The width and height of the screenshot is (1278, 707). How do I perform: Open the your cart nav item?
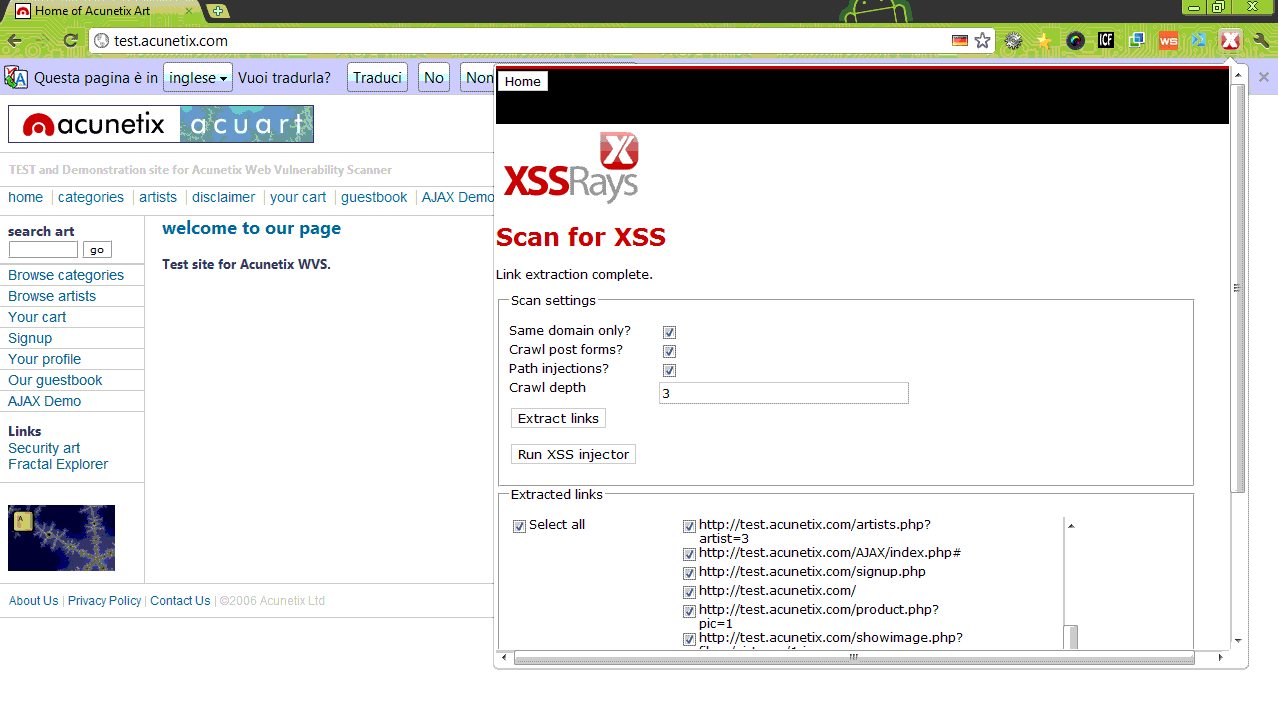pyautogui.click(x=298, y=197)
